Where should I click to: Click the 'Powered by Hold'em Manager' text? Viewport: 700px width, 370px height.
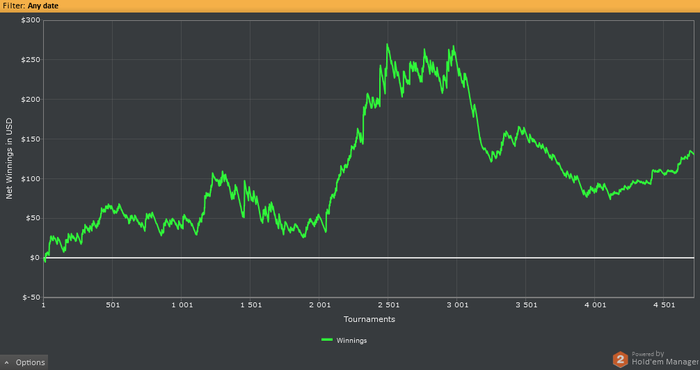point(665,358)
